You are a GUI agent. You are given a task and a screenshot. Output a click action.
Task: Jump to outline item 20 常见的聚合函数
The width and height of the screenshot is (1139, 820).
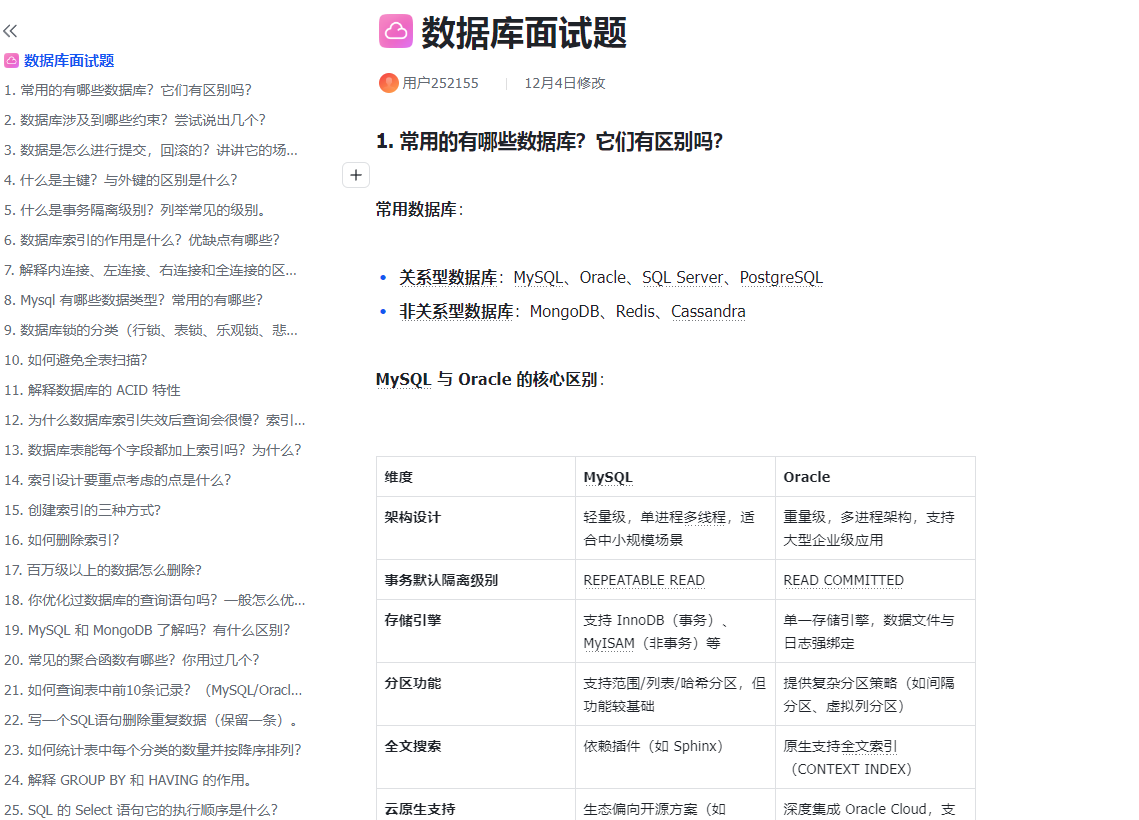pos(131,660)
